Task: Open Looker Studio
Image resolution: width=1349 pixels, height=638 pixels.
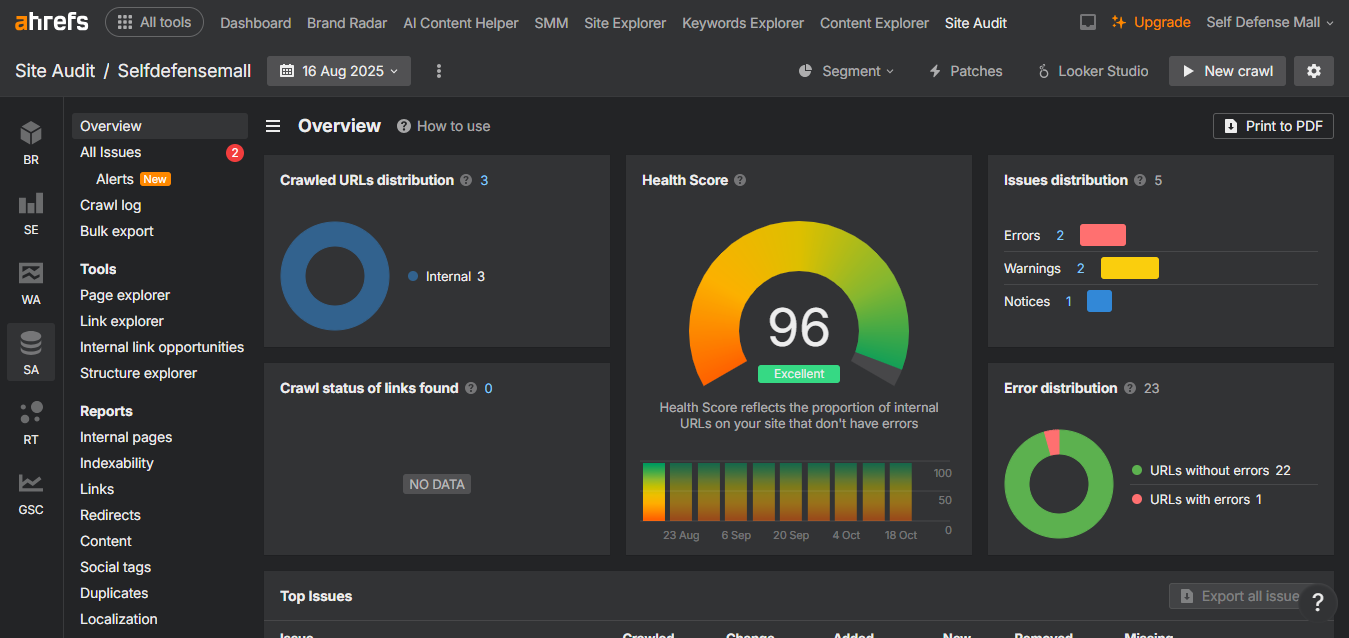Action: coord(1092,71)
